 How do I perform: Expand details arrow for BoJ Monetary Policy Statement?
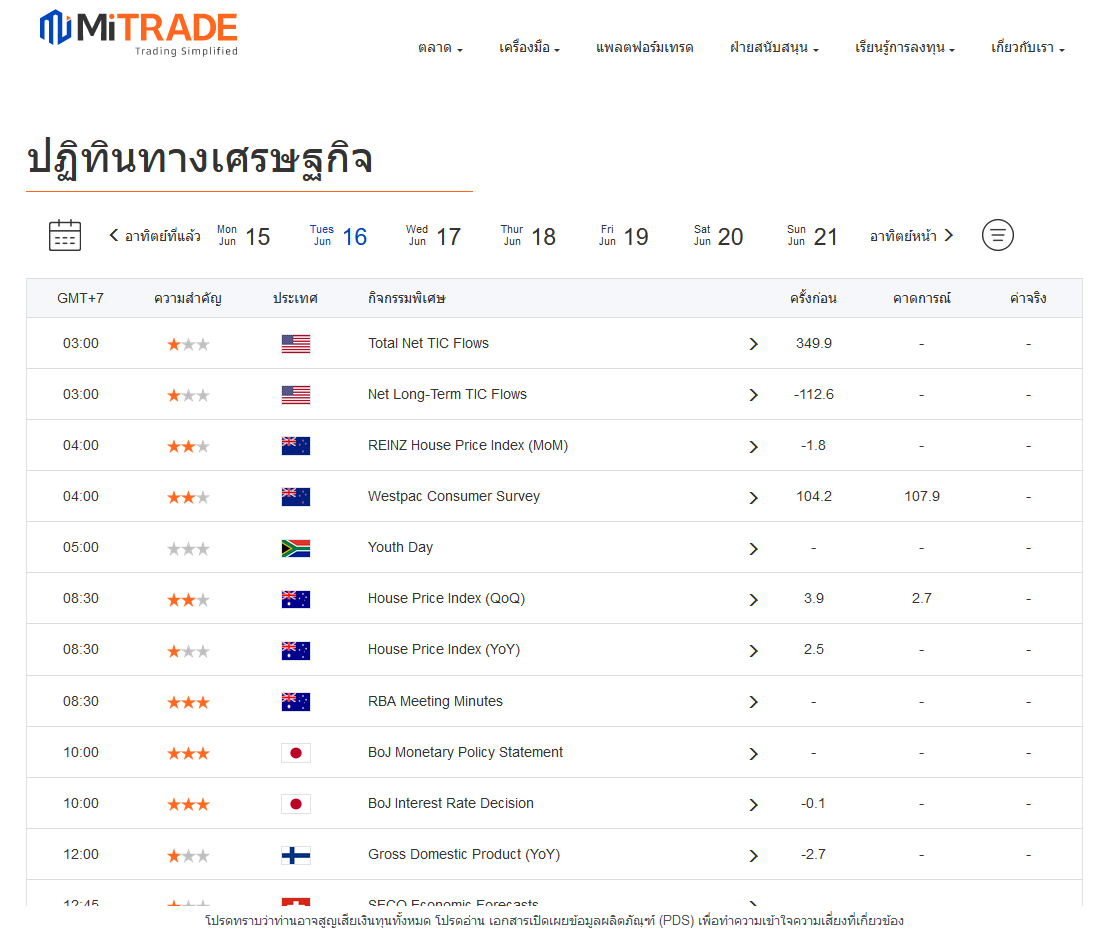(753, 754)
